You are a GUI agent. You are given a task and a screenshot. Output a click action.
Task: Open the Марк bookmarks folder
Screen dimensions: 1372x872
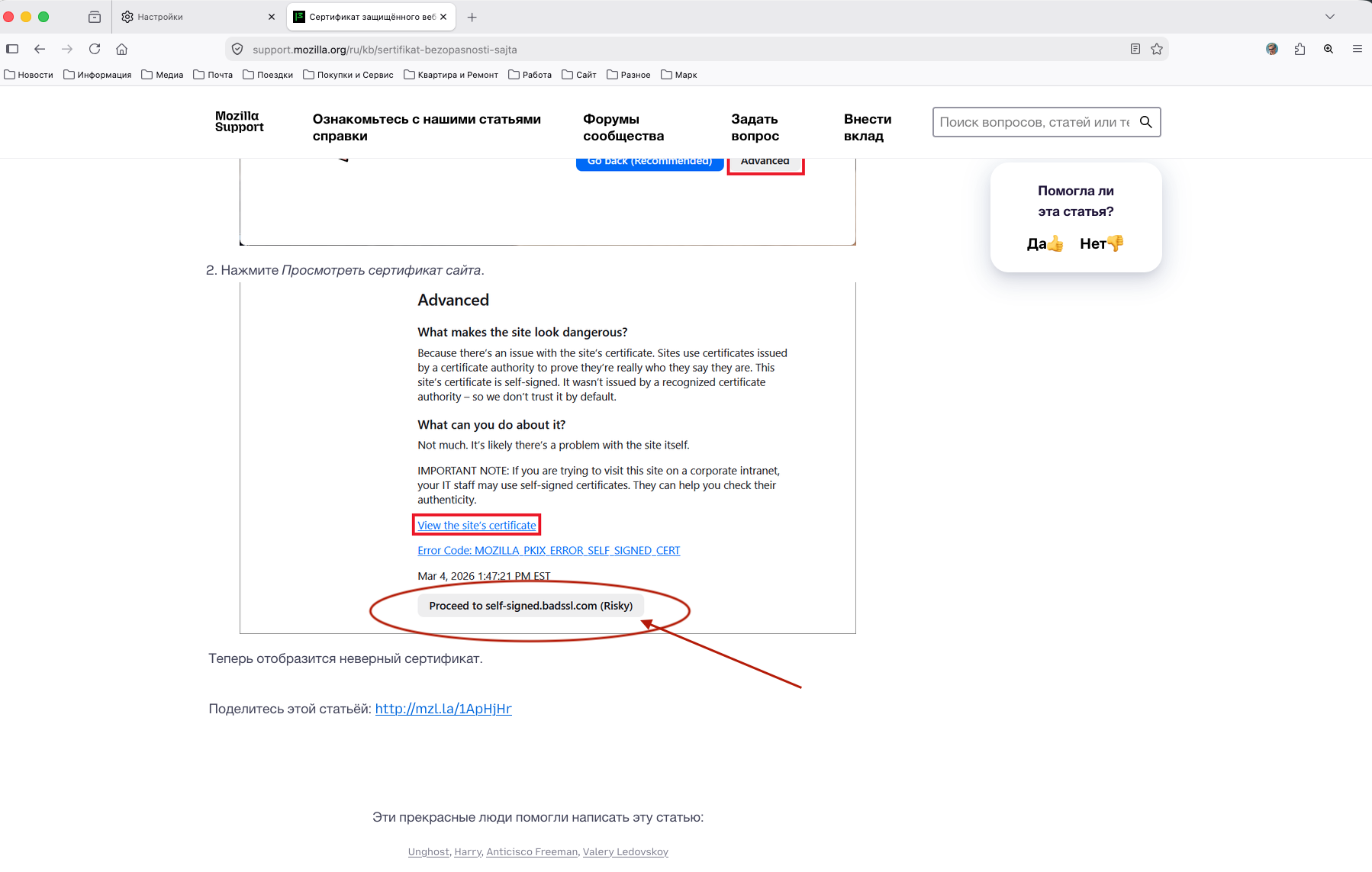(x=679, y=75)
